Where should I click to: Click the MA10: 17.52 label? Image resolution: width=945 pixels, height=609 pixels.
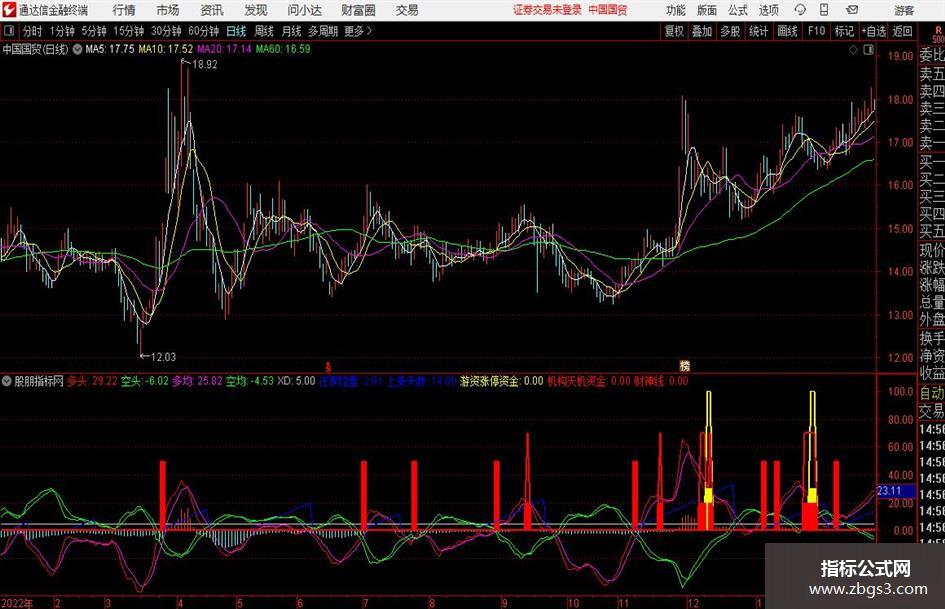166,49
